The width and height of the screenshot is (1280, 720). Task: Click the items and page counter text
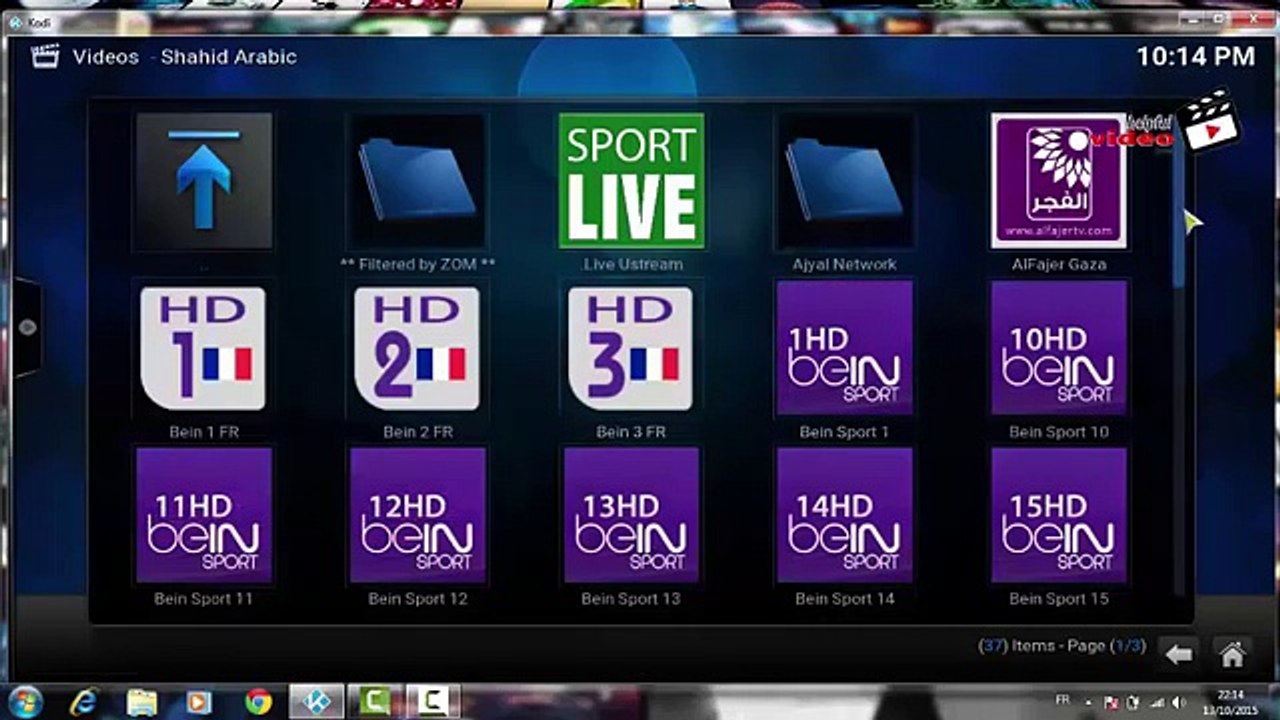pos(1062,646)
